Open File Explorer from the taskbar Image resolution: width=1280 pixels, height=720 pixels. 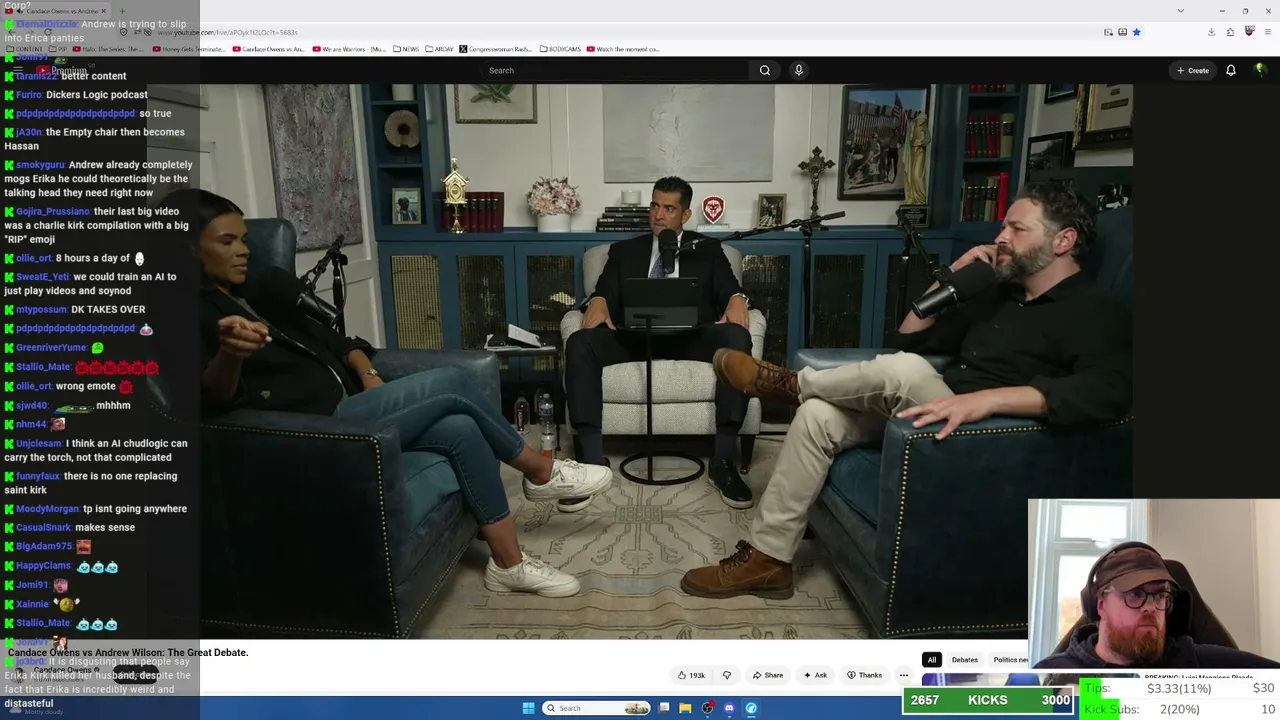[x=685, y=708]
